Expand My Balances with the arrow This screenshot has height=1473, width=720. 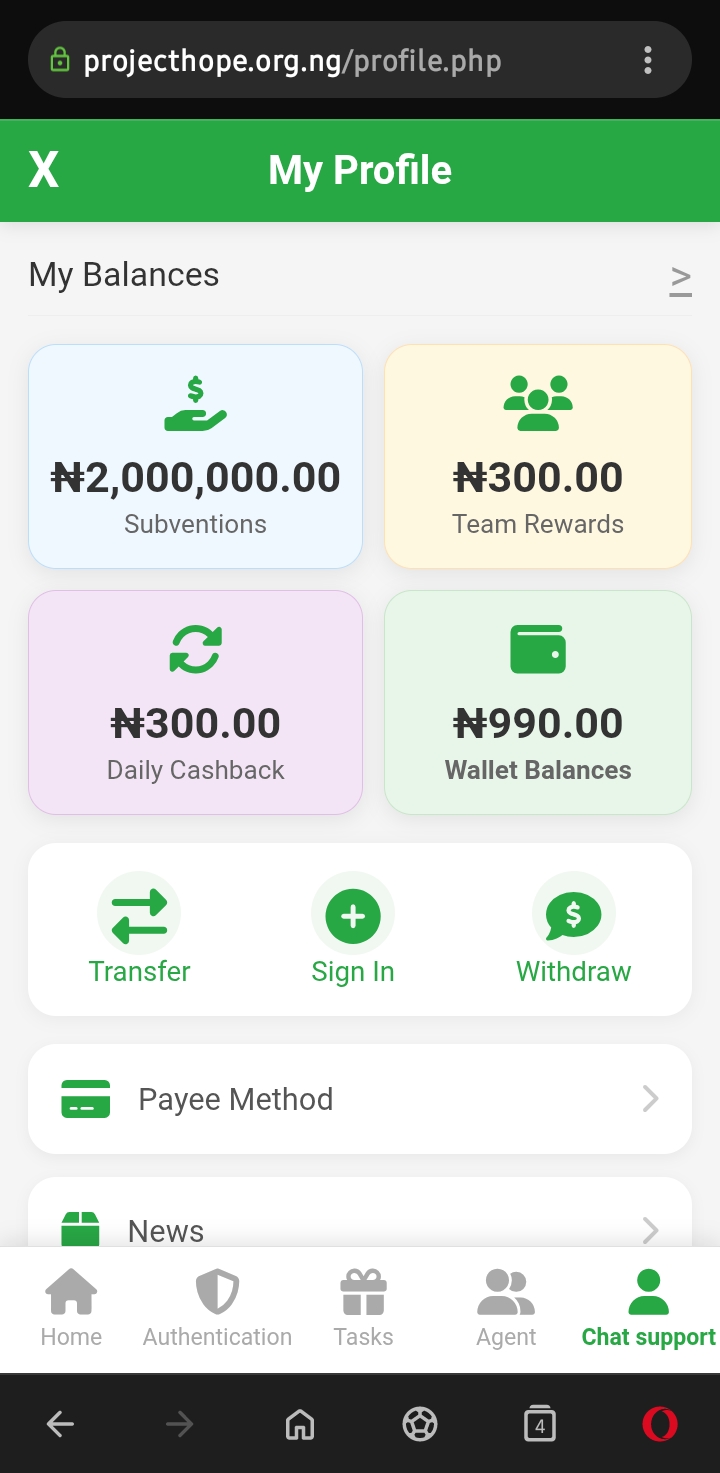tap(681, 277)
